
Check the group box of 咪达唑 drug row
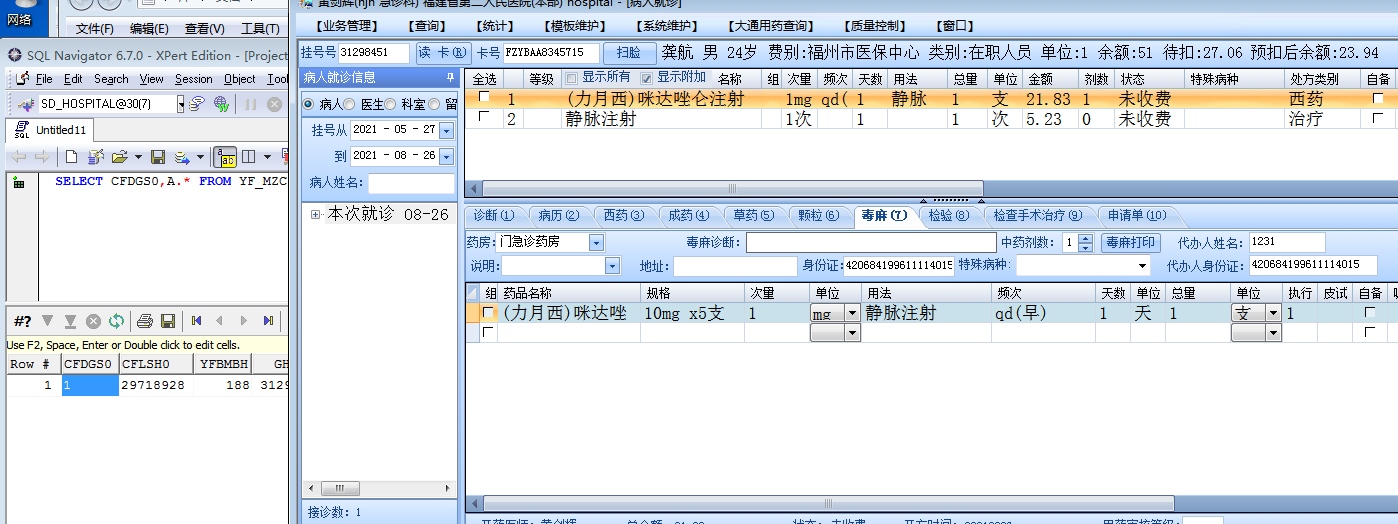pos(488,313)
